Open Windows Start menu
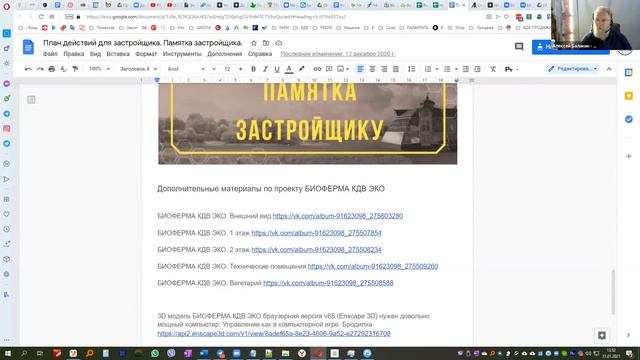Screen dimensions: 640x360 [x=7, y=353]
